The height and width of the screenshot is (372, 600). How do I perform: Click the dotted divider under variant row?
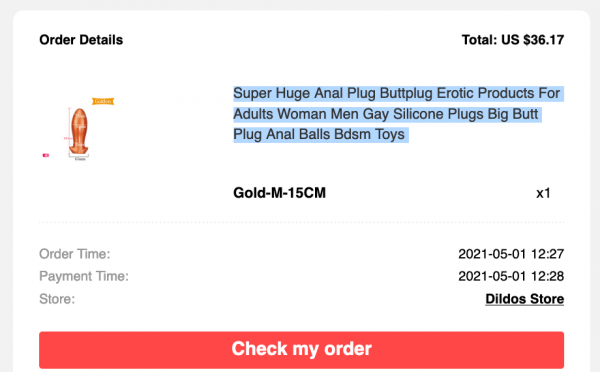coord(301,222)
